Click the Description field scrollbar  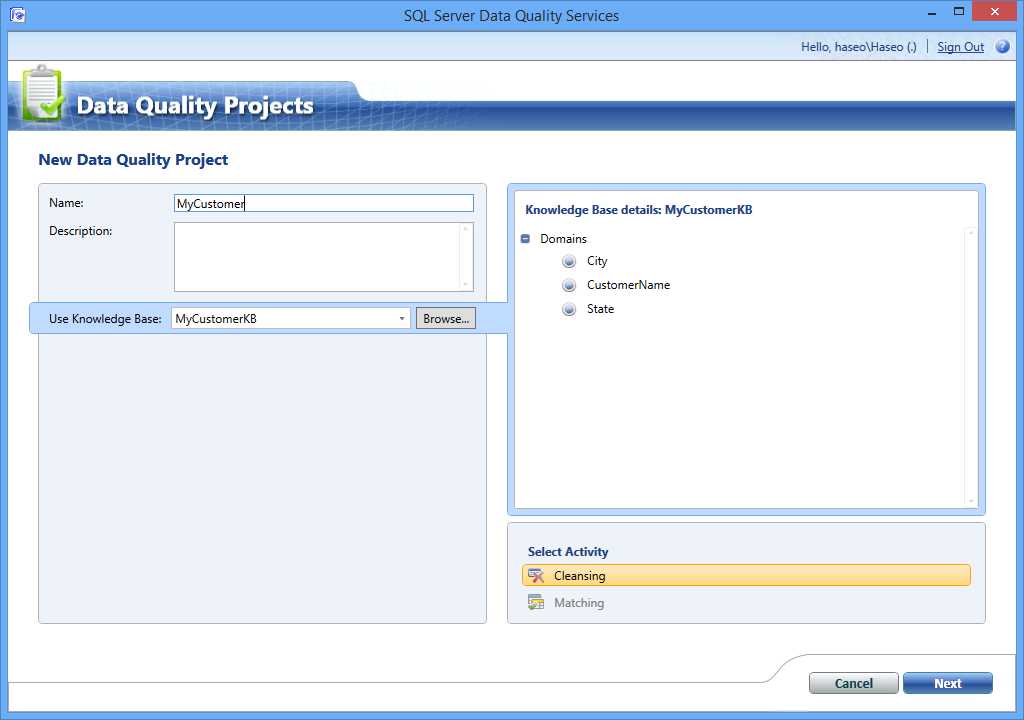point(466,257)
